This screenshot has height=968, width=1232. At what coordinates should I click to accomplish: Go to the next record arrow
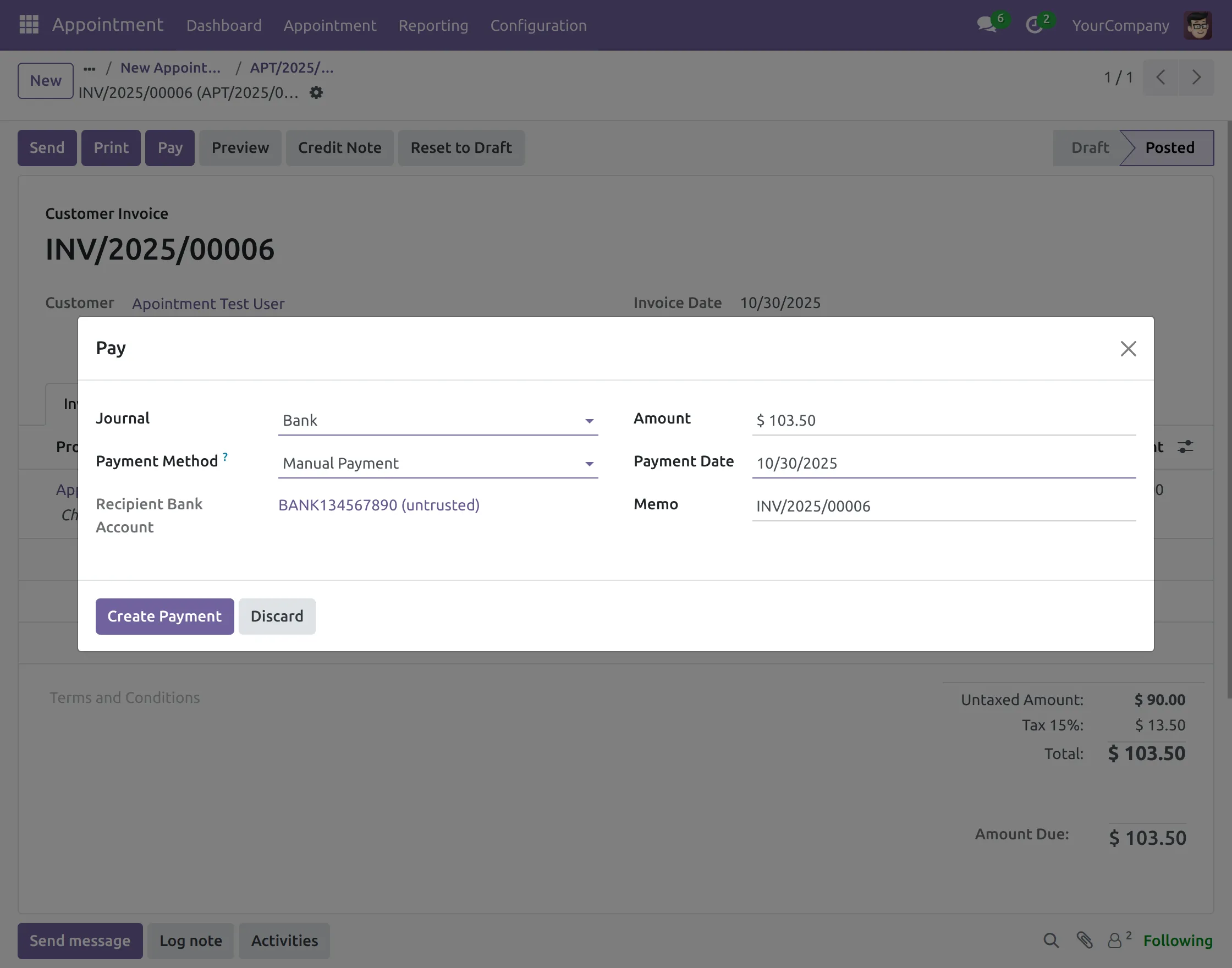pos(1196,77)
